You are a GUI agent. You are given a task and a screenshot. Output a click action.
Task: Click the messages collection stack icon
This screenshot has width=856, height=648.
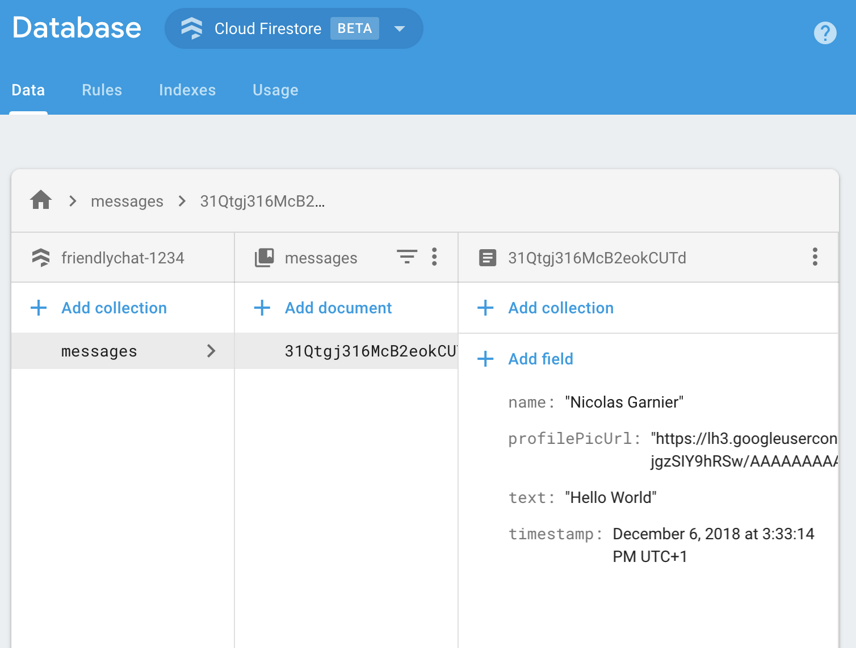264,258
